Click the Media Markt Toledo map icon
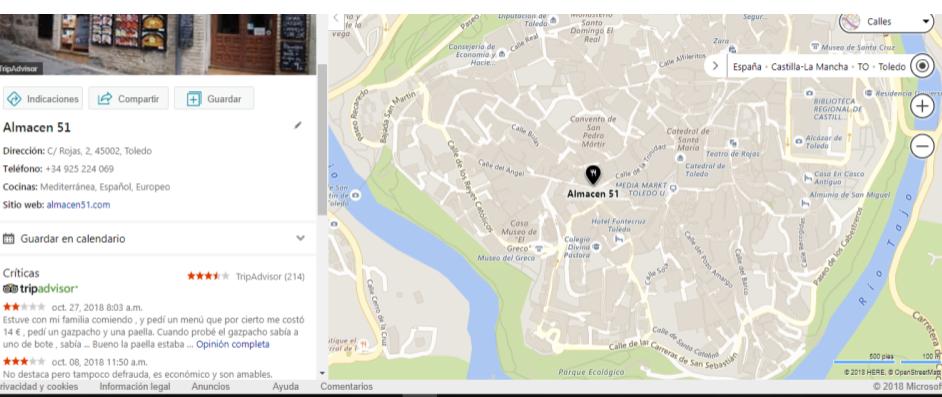 tap(673, 188)
